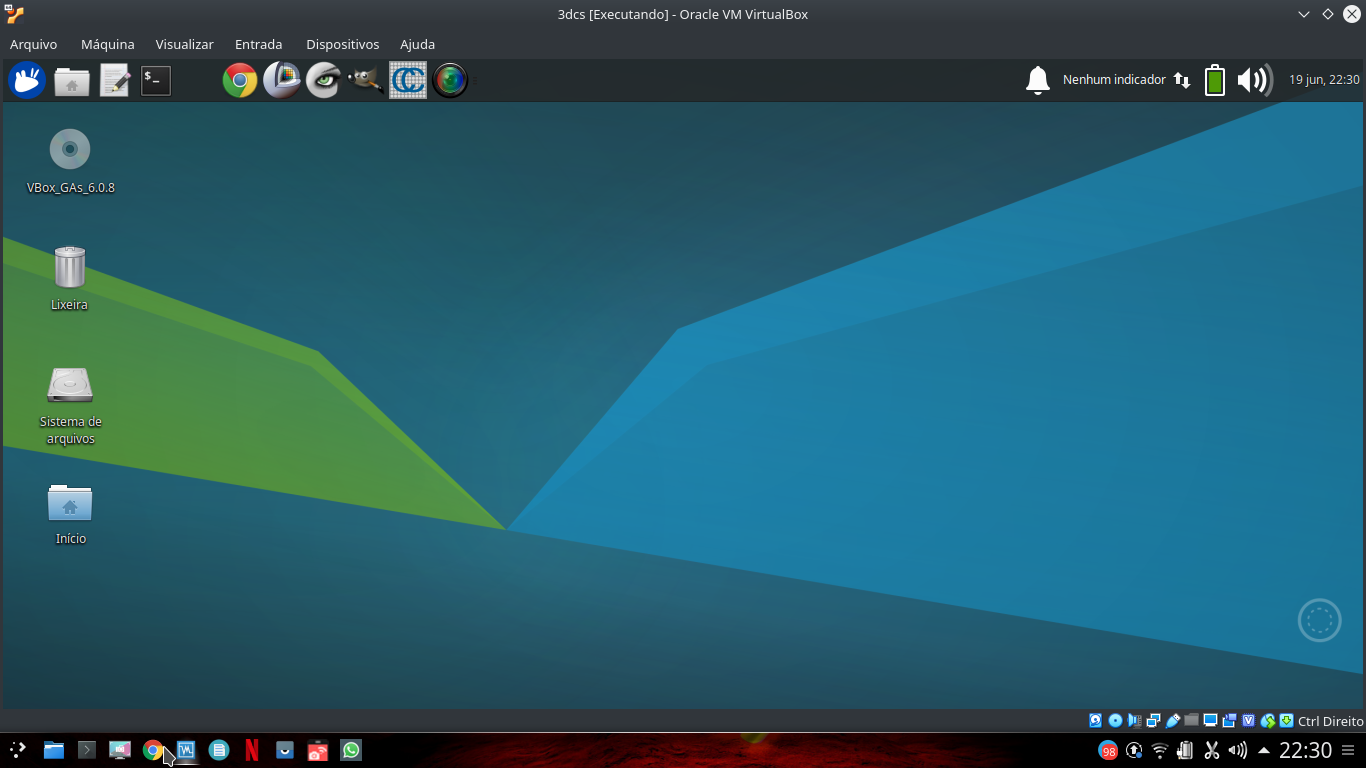Mute audio using the guest panel speaker icon
The image size is (1366, 768).
pyautogui.click(x=1254, y=80)
